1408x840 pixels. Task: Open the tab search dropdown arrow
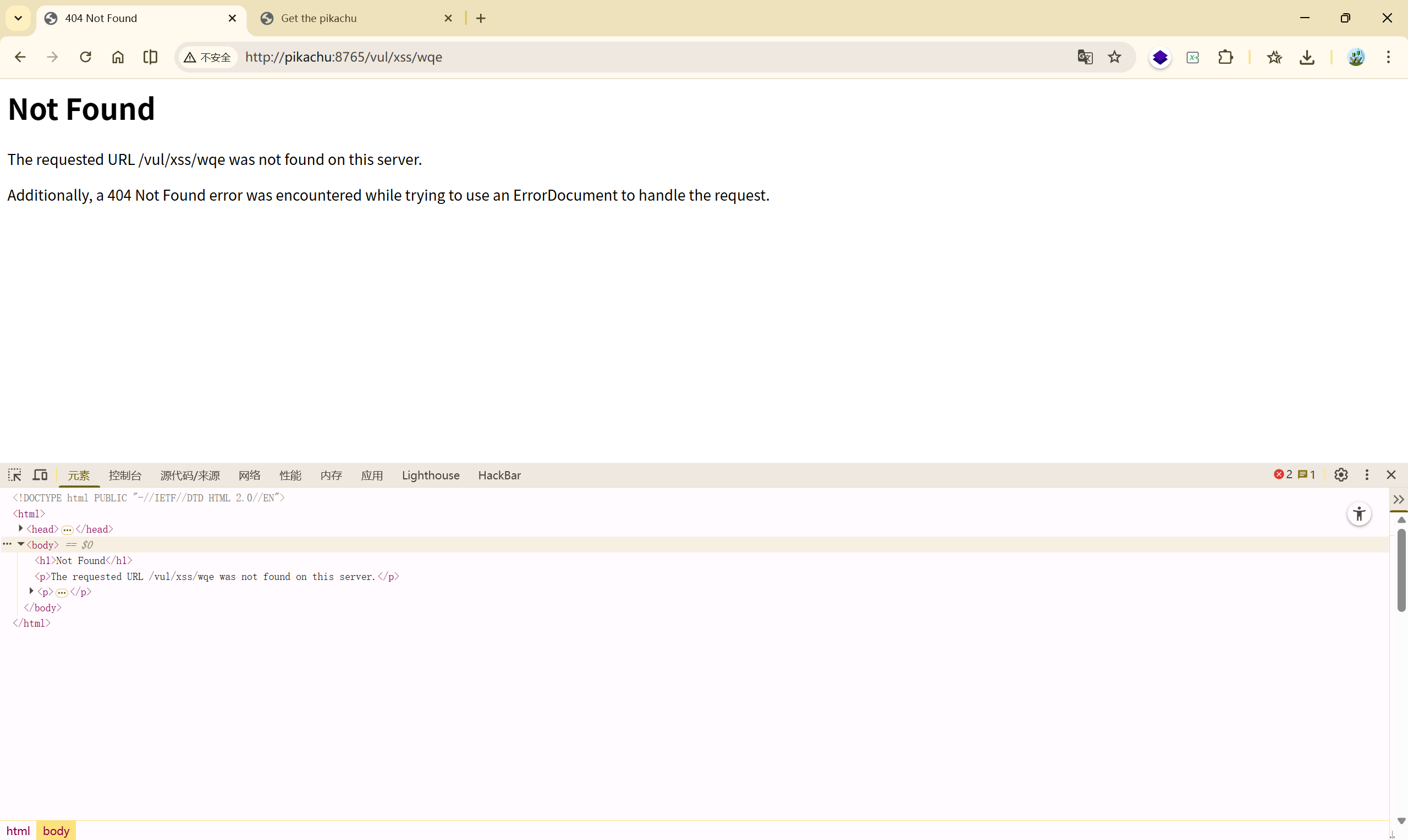pyautogui.click(x=18, y=18)
